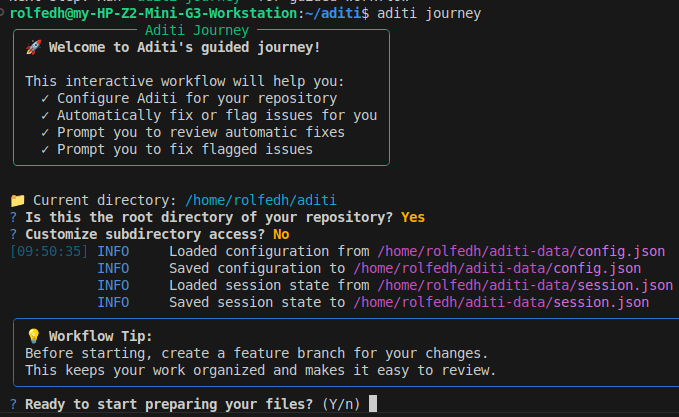This screenshot has width=679, height=417.
Task: Click 'This keeps your work organized' line
Action: click(260, 370)
